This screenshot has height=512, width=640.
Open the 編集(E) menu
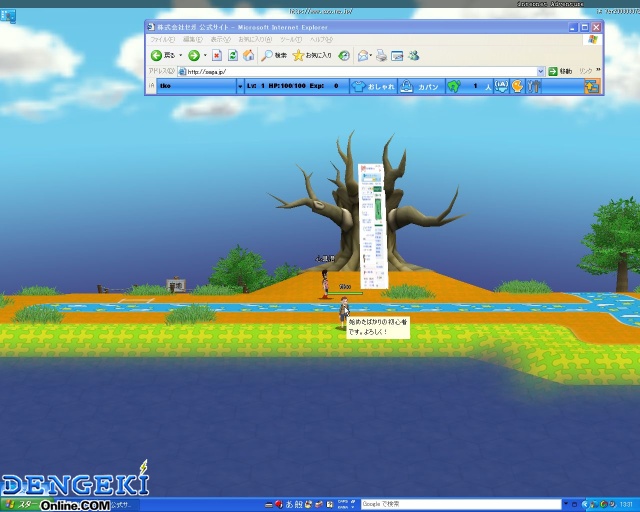coord(193,40)
